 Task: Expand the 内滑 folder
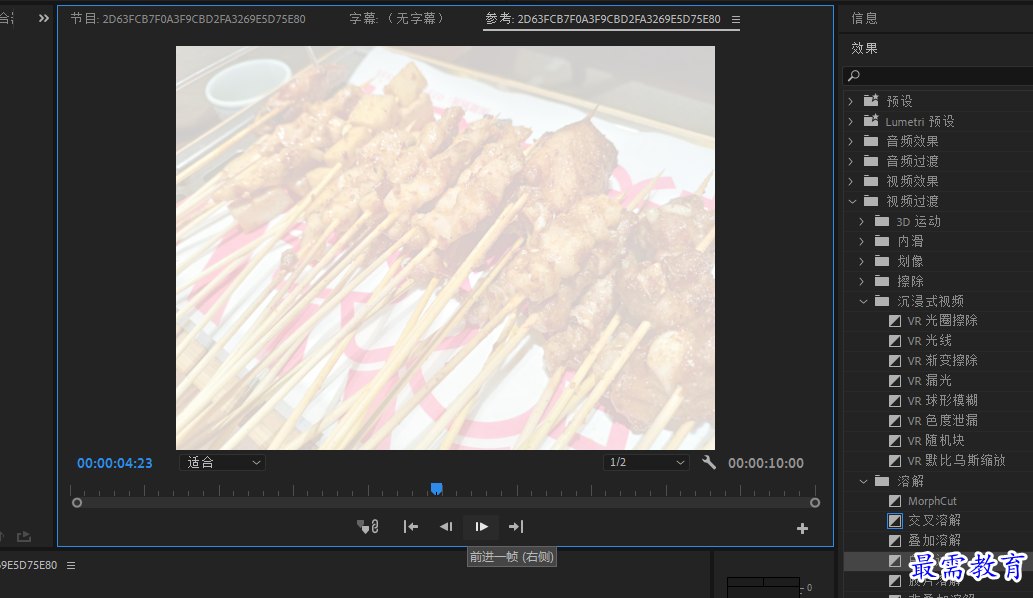(x=862, y=241)
